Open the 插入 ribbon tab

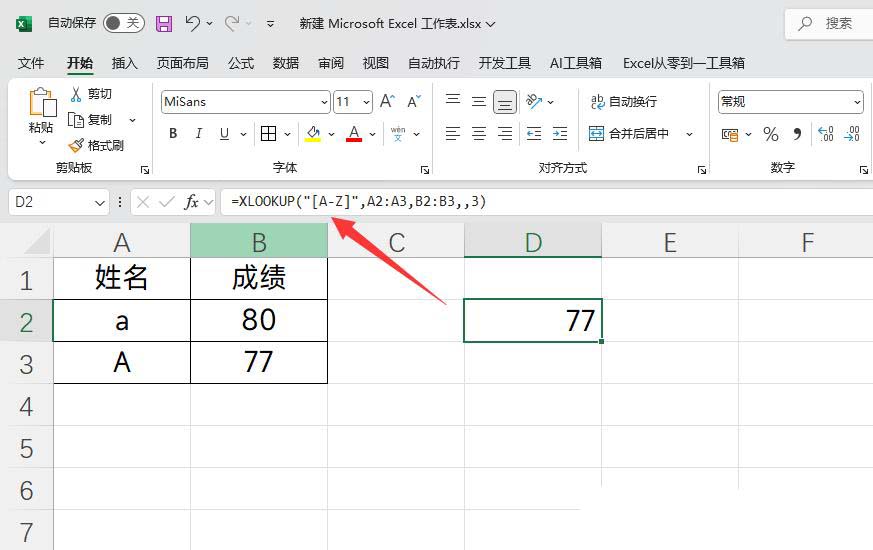(125, 63)
